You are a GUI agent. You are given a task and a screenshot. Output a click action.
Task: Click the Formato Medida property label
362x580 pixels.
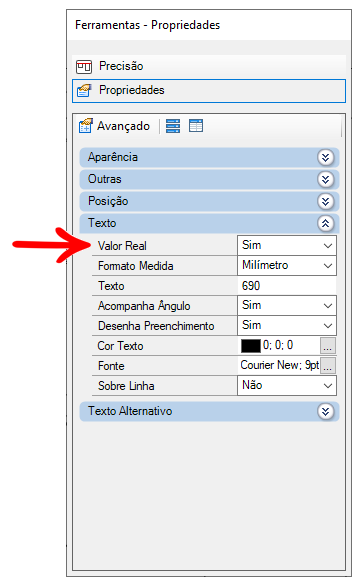136,266
